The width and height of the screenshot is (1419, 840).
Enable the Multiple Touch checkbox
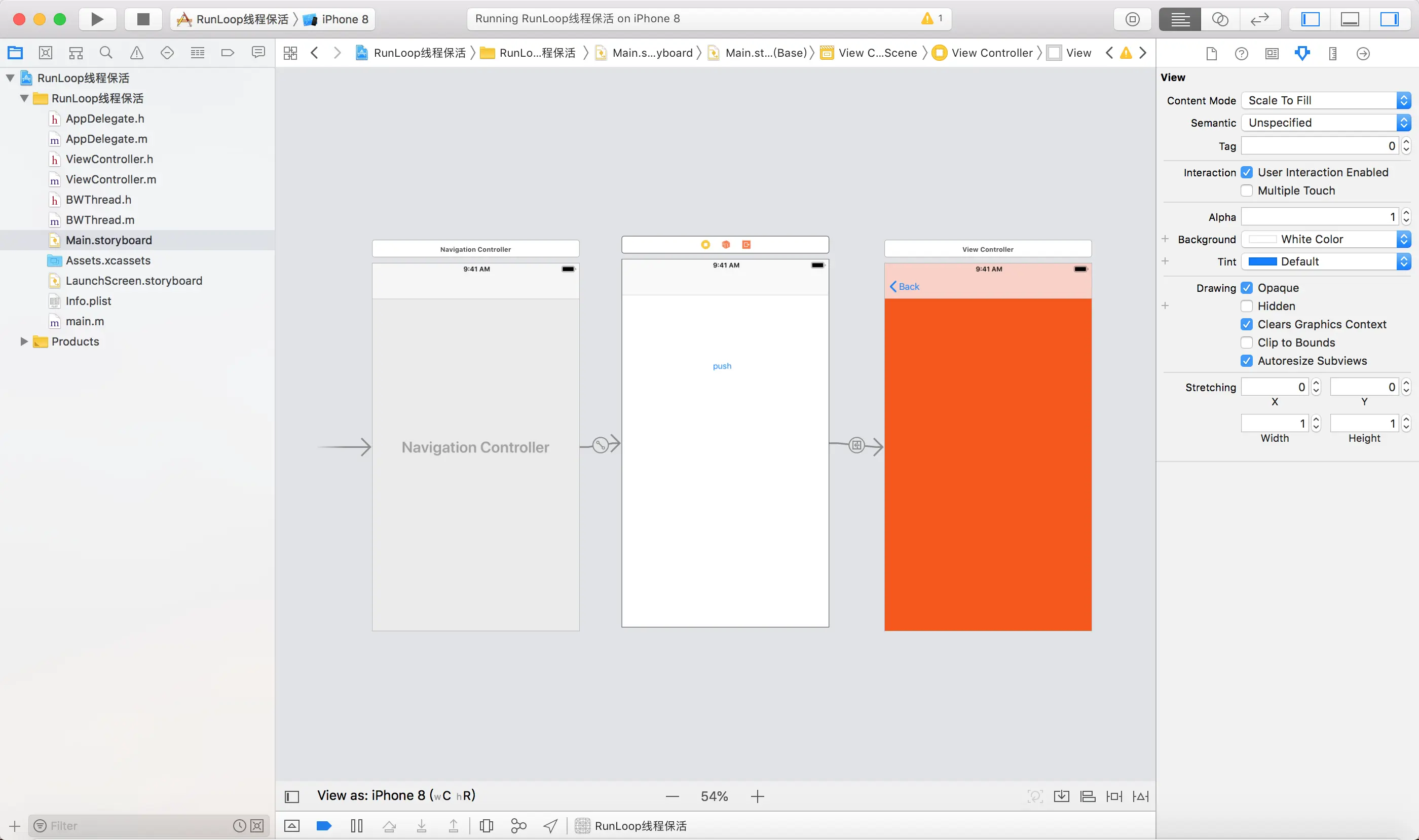[1246, 191]
